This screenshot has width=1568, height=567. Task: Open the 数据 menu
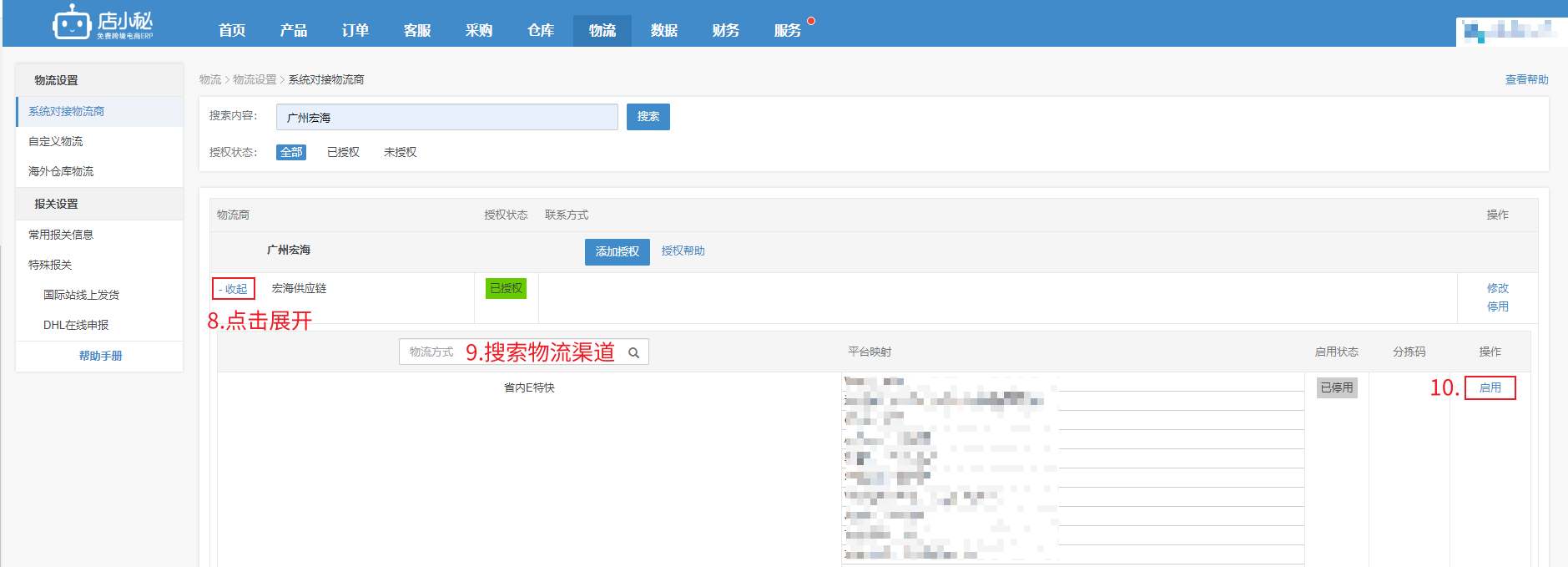pos(664,30)
